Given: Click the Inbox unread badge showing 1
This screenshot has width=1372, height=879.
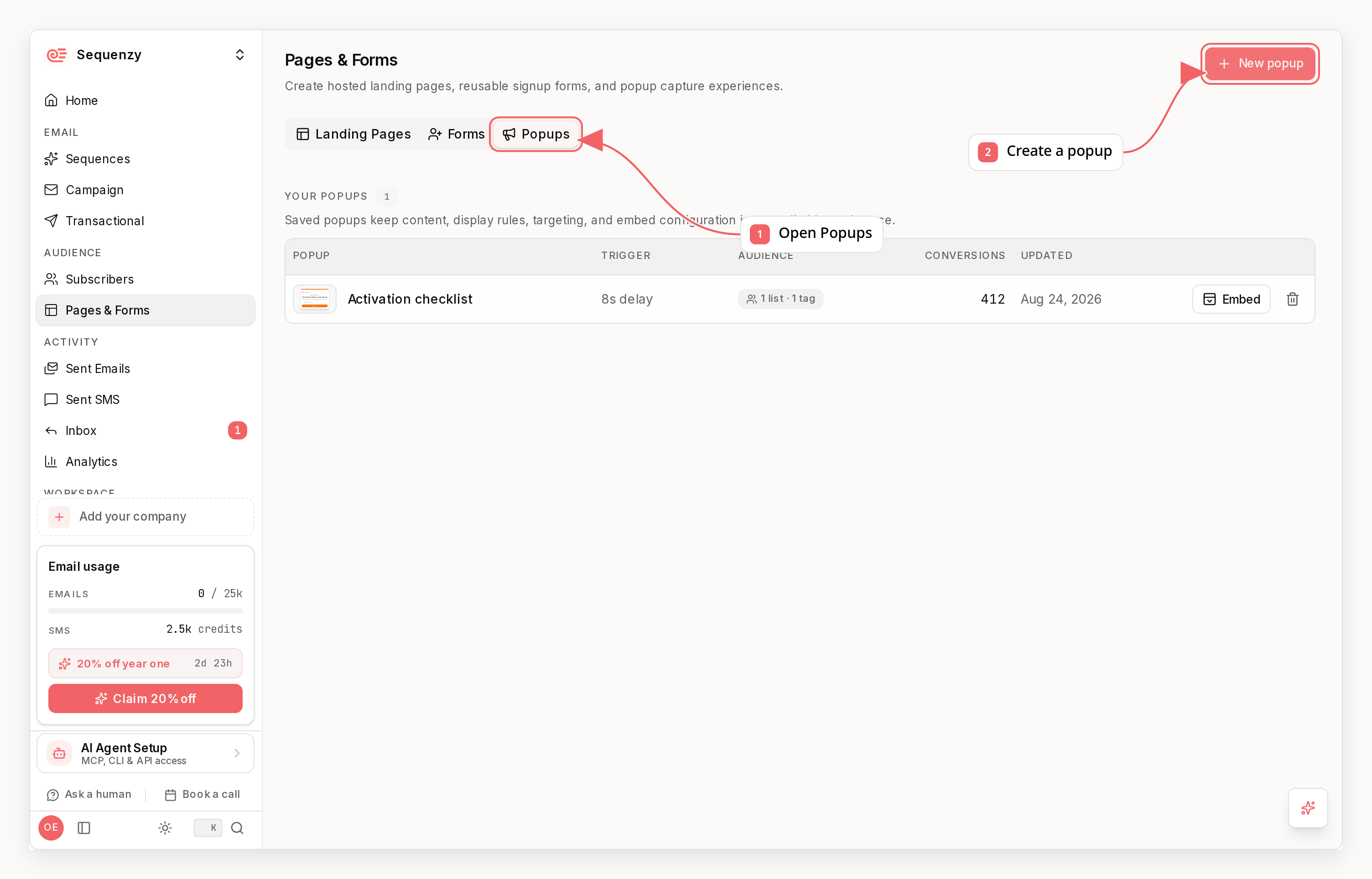Looking at the screenshot, I should [x=238, y=430].
